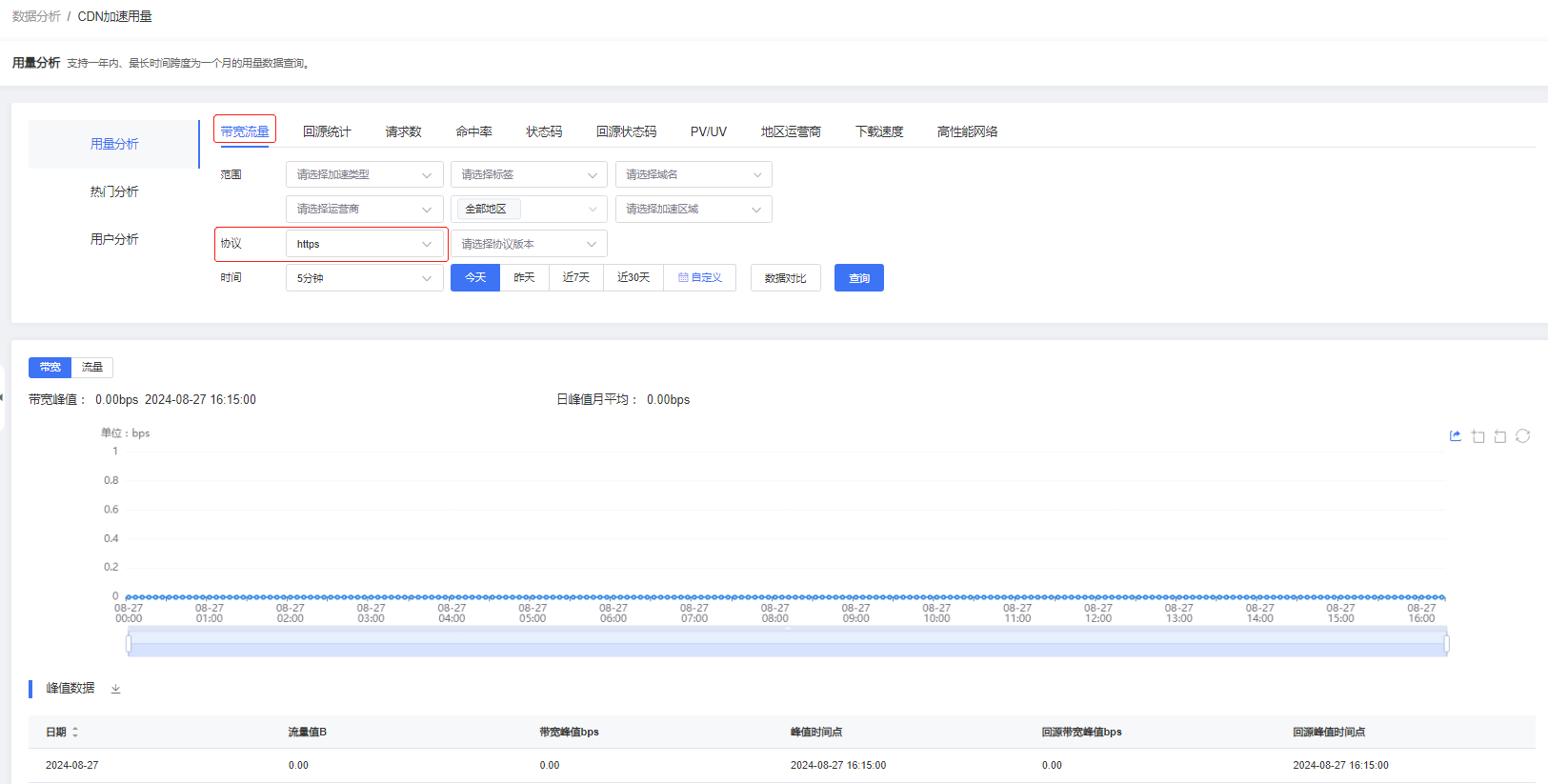Switch to the 状态码 tab
The height and width of the screenshot is (784, 1548).
pyautogui.click(x=544, y=131)
